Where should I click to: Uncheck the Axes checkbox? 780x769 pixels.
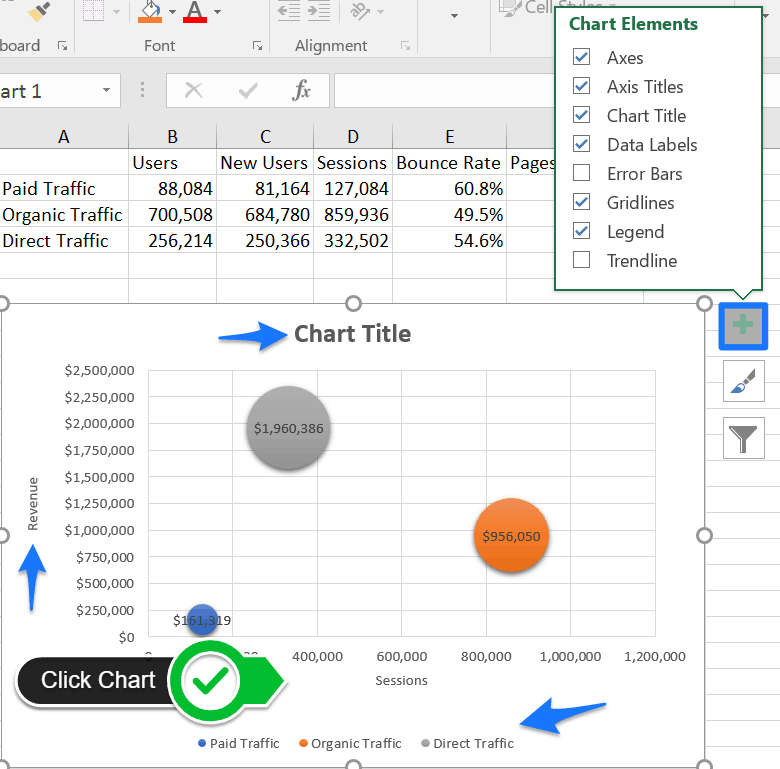[x=582, y=57]
